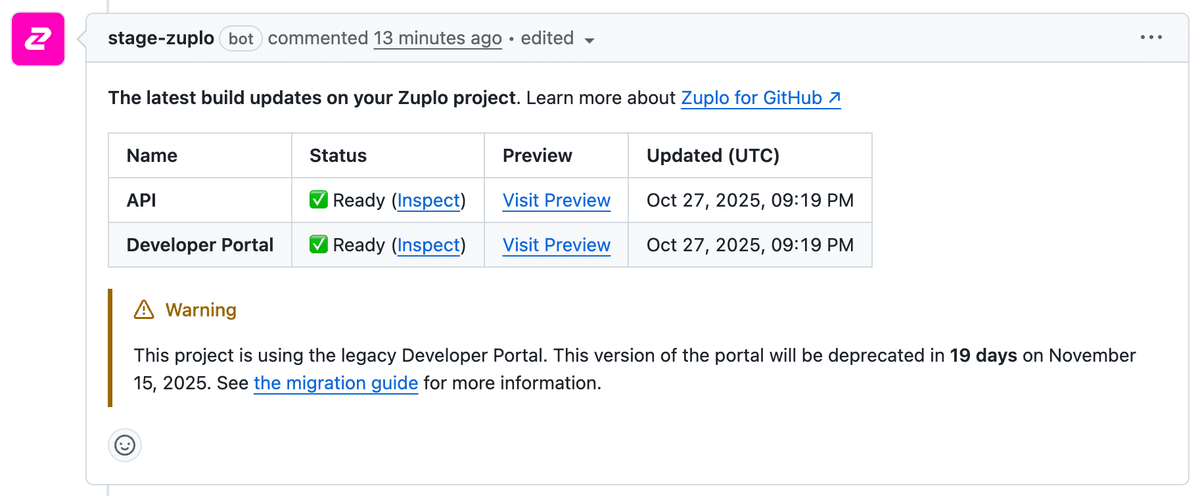Click the warning triangle icon
This screenshot has height=496, width=1200.
[x=144, y=310]
